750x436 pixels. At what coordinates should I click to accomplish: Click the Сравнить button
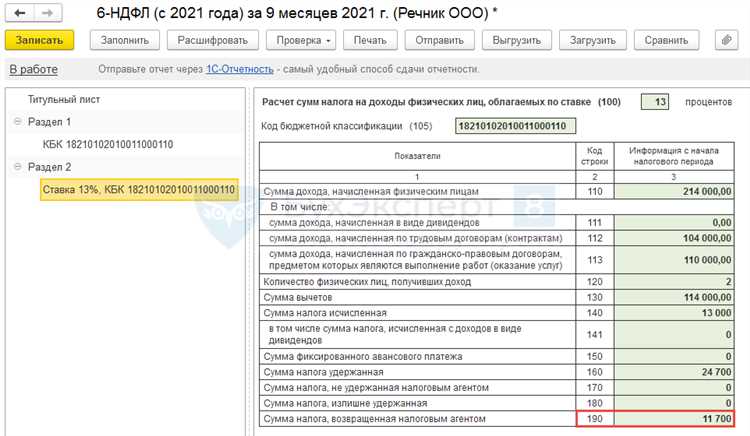[x=666, y=40]
